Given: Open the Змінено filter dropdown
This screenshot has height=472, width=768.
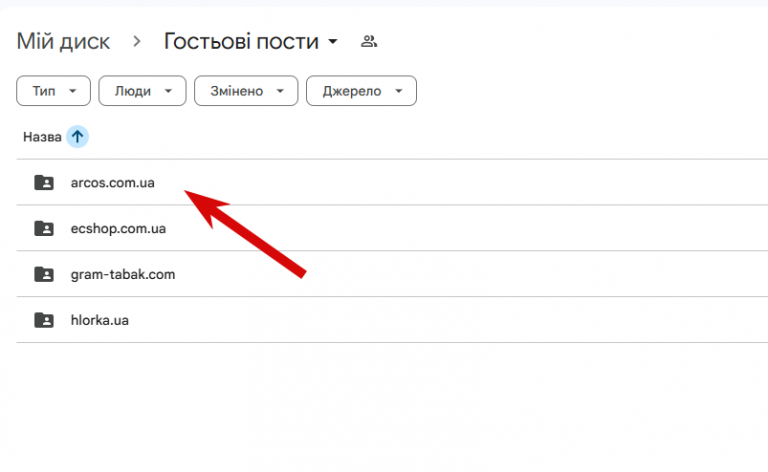Looking at the screenshot, I should coord(246,91).
